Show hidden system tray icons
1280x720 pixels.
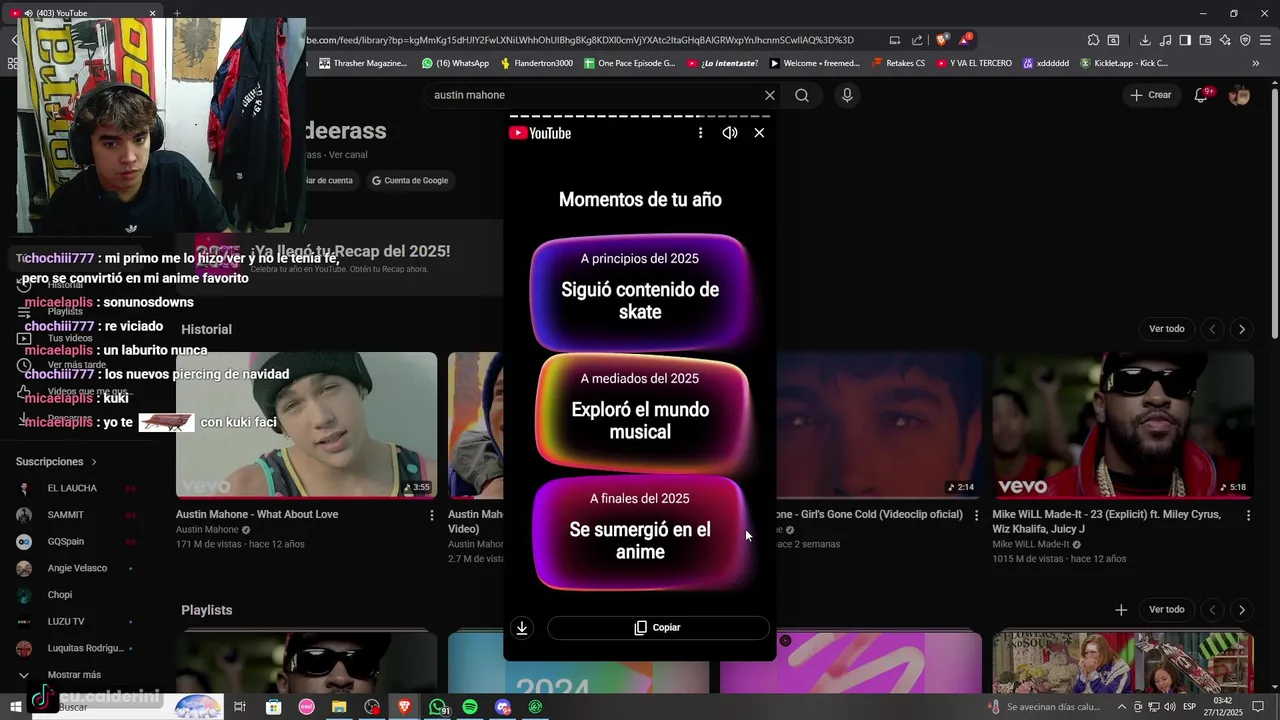[x=1121, y=707]
